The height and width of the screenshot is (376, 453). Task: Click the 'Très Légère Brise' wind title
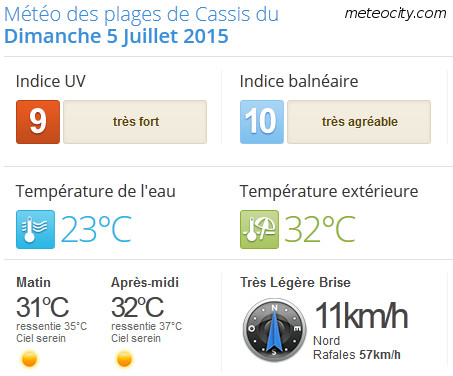(295, 283)
